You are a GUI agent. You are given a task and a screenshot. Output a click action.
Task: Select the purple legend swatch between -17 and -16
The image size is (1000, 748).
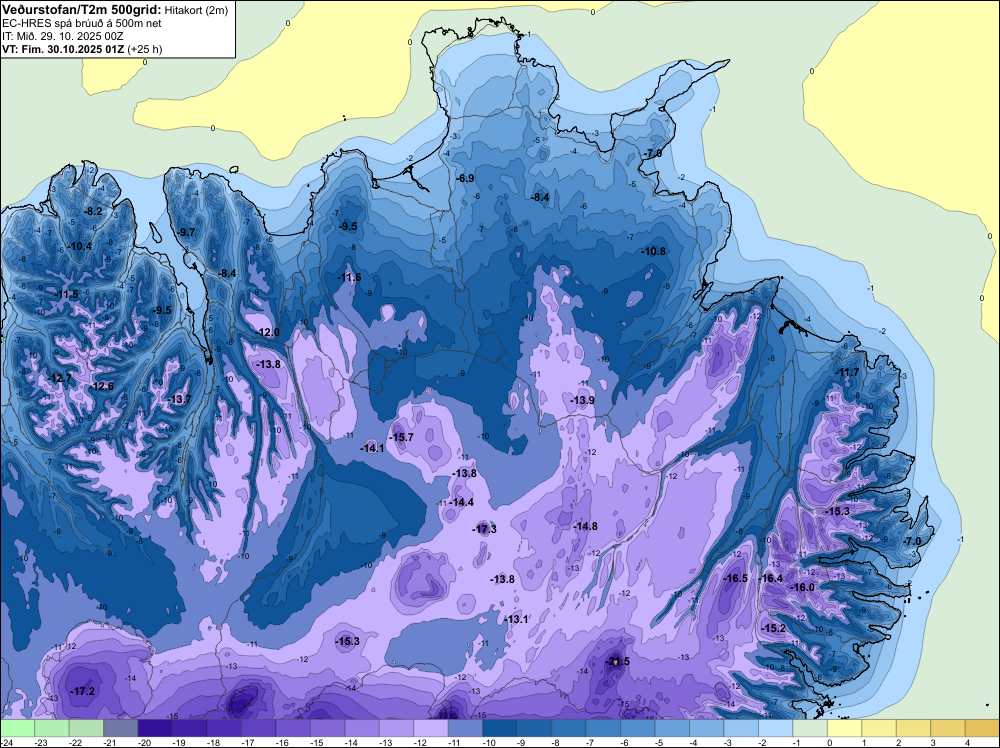pyautogui.click(x=258, y=728)
